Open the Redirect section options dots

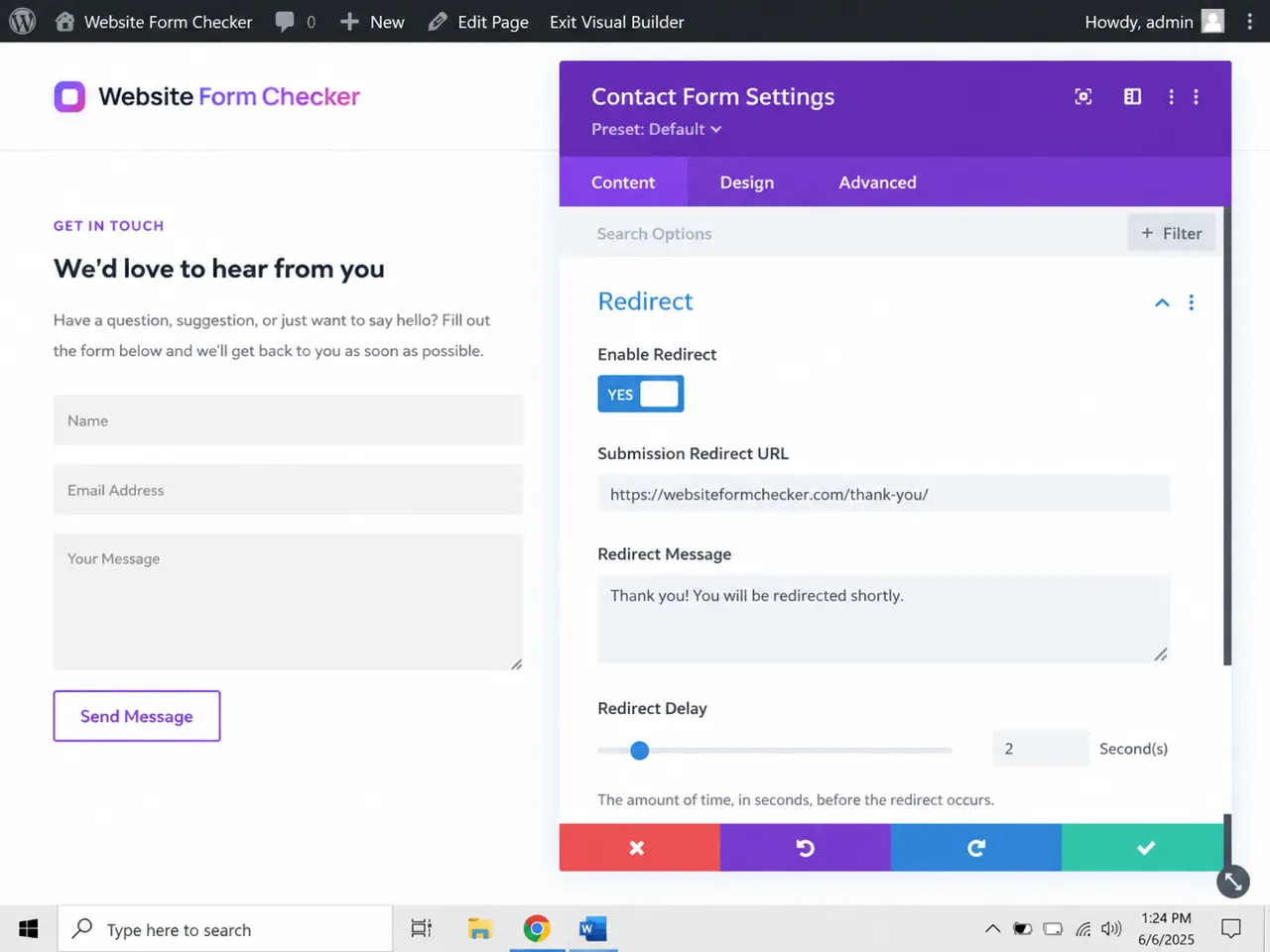coord(1192,302)
